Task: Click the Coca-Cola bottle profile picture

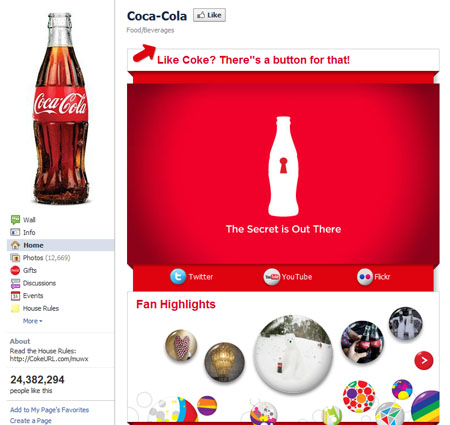Action: (x=61, y=108)
